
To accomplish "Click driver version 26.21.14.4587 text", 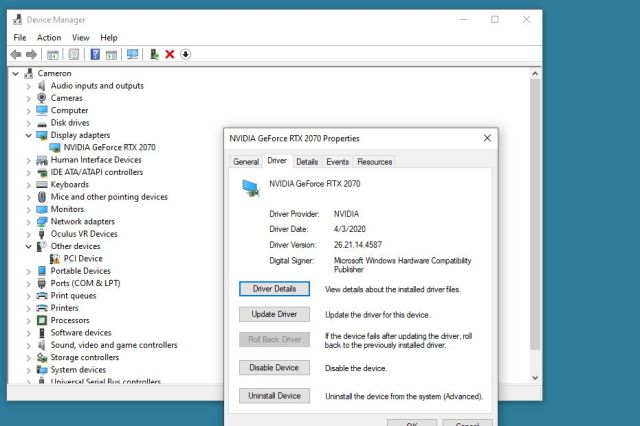I will pos(358,245).
